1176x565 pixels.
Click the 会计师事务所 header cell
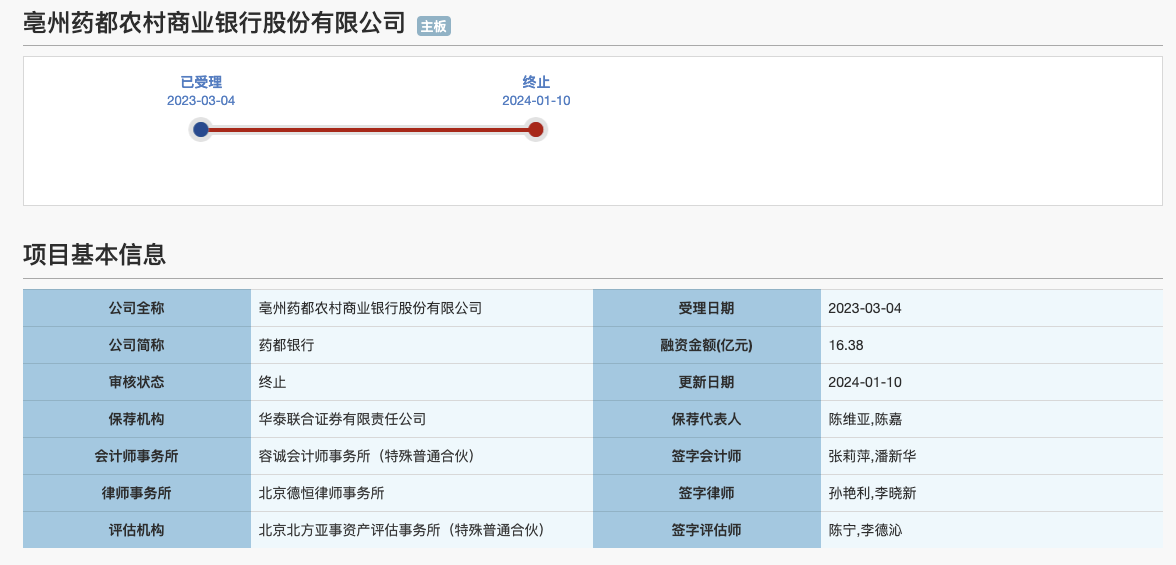(x=136, y=456)
